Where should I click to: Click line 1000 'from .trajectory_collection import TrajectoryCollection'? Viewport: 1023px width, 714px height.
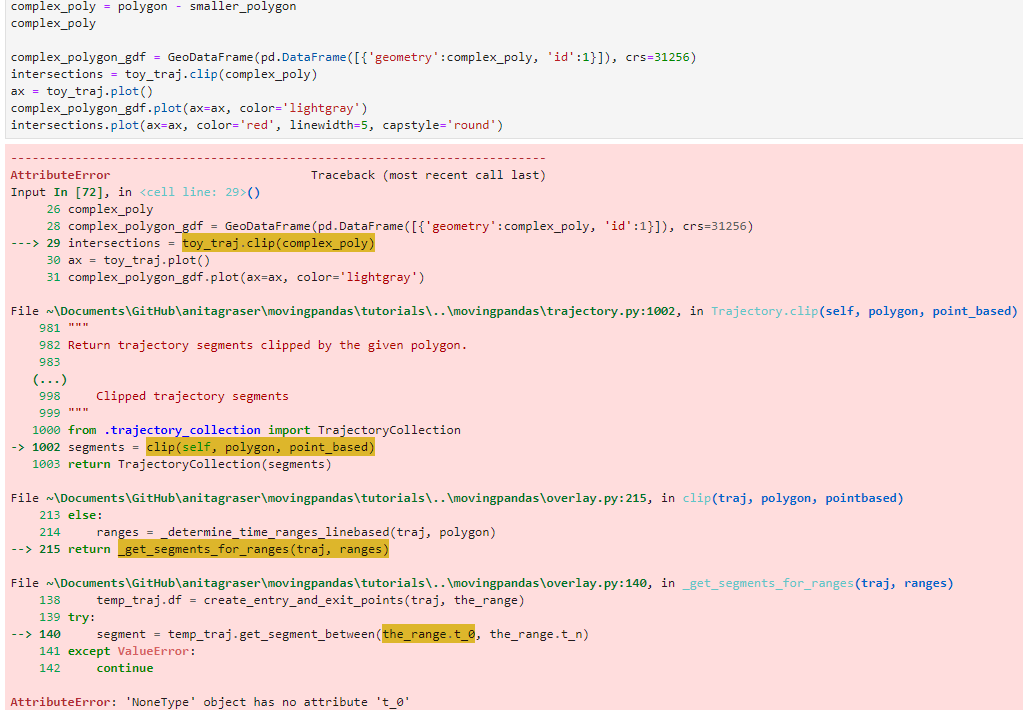pyautogui.click(x=264, y=430)
